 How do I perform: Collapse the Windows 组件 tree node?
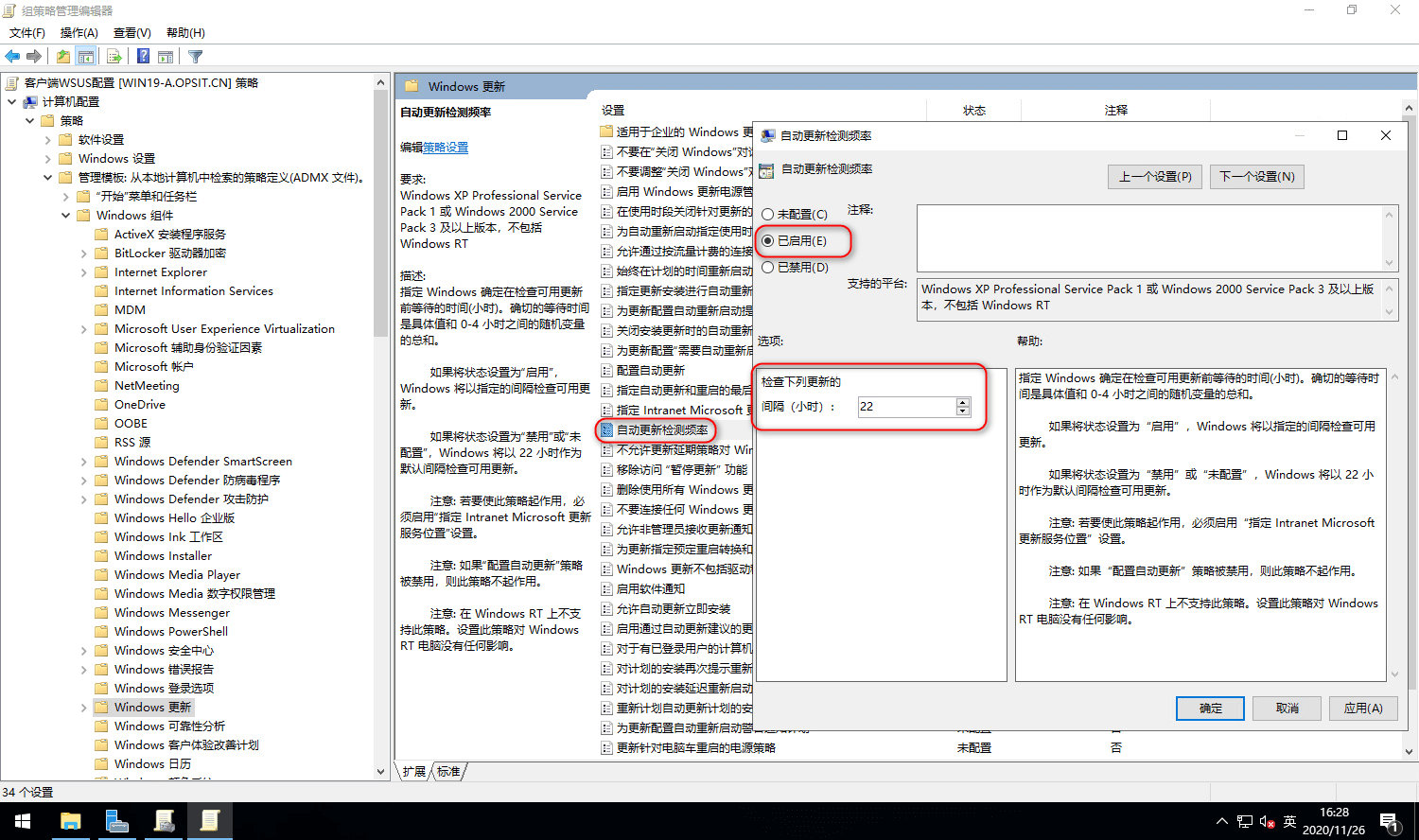pyautogui.click(x=65, y=215)
